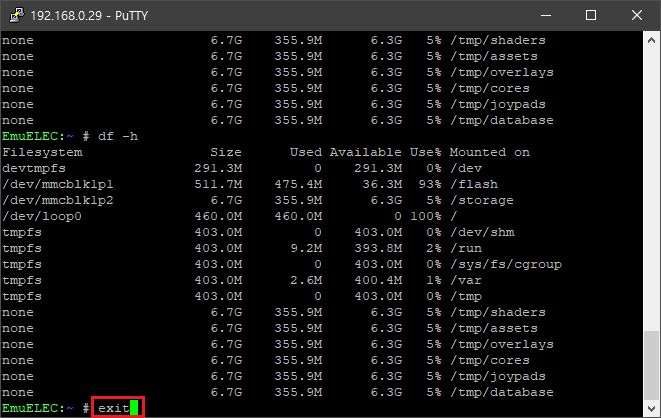Click the 'df -h' command text
Image resolution: width=661 pixels, height=418 pixels.
[118, 137]
